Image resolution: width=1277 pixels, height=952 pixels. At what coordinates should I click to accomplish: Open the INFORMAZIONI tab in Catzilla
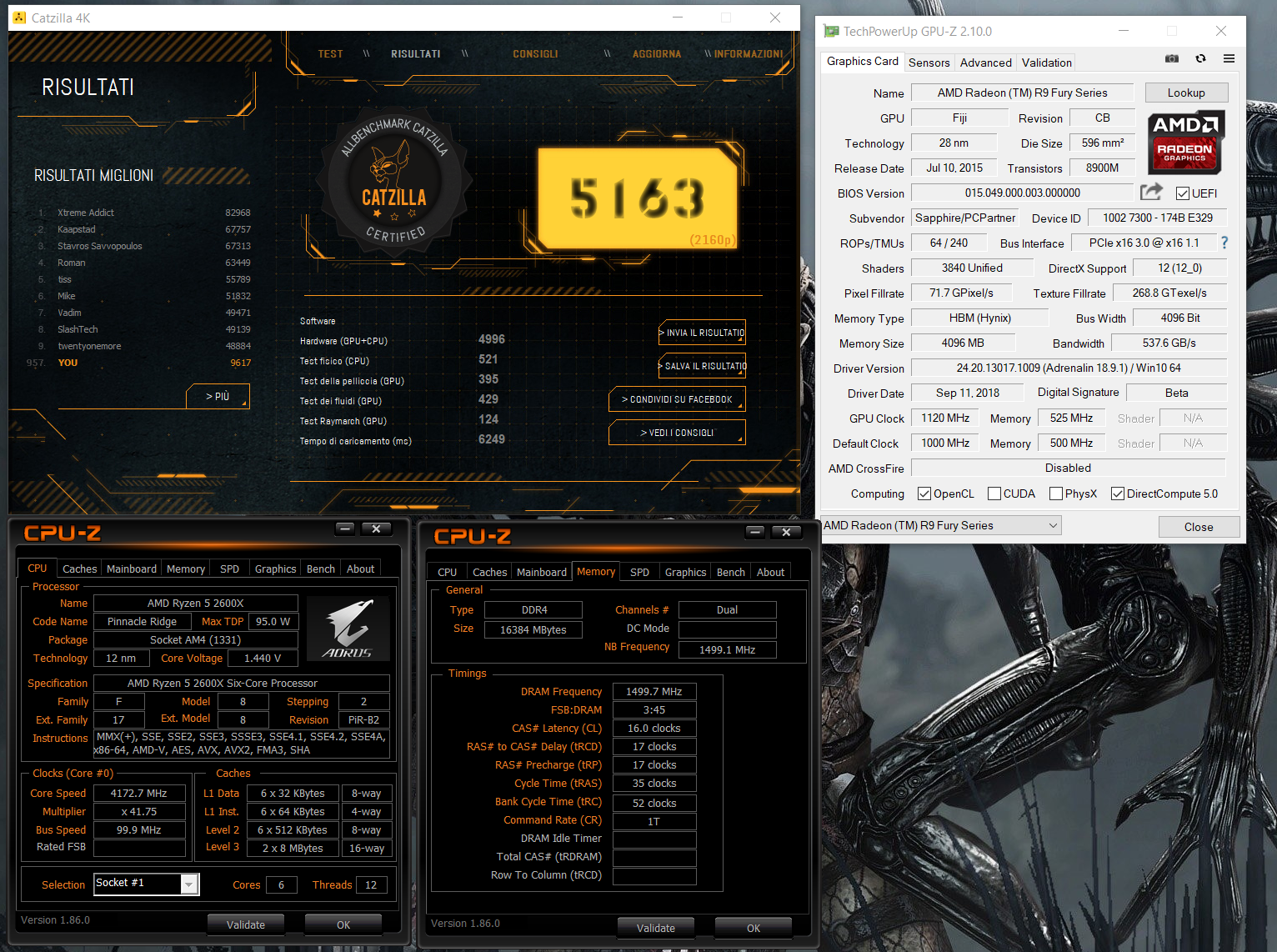[749, 54]
